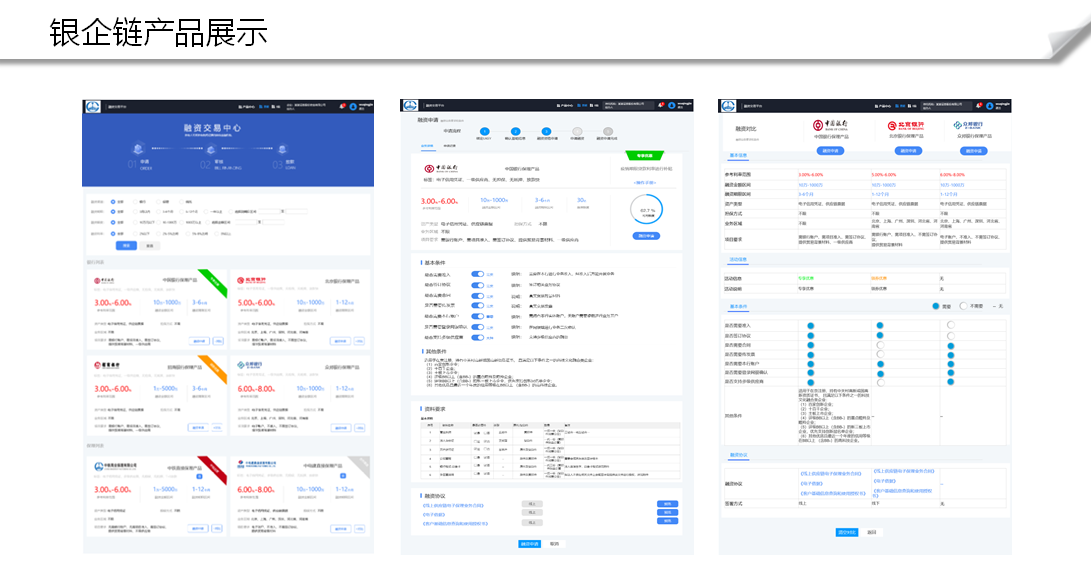
Task: Click the Bank of China logo in comparison page
Action: [830, 125]
